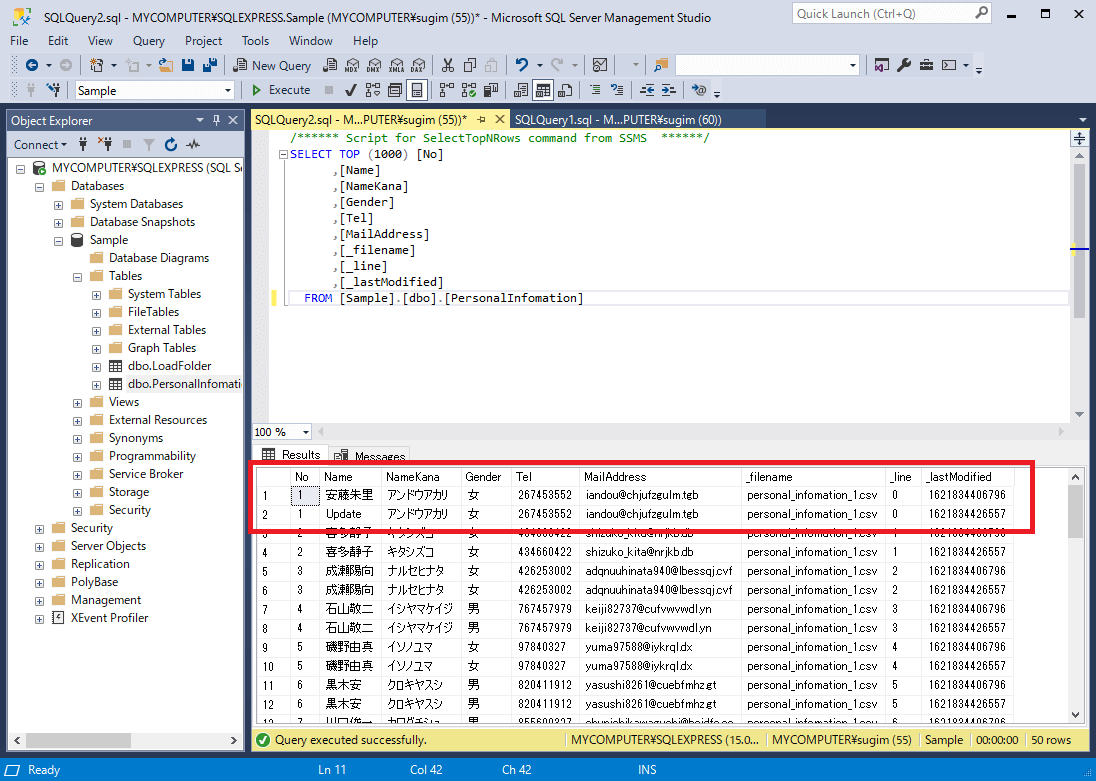Click the Execute query button
1096x781 pixels.
(x=281, y=90)
